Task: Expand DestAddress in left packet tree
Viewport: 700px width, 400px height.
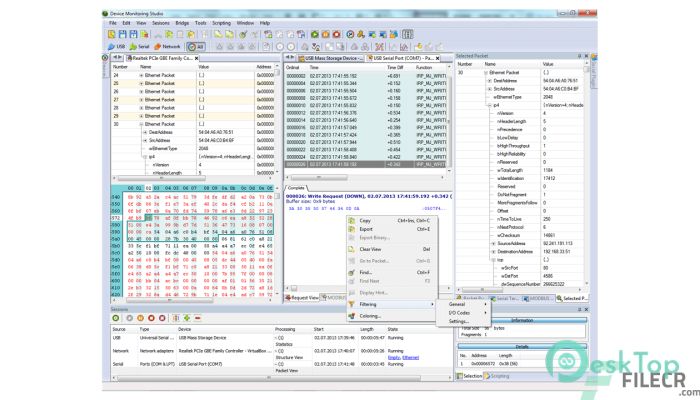Action: click(145, 132)
